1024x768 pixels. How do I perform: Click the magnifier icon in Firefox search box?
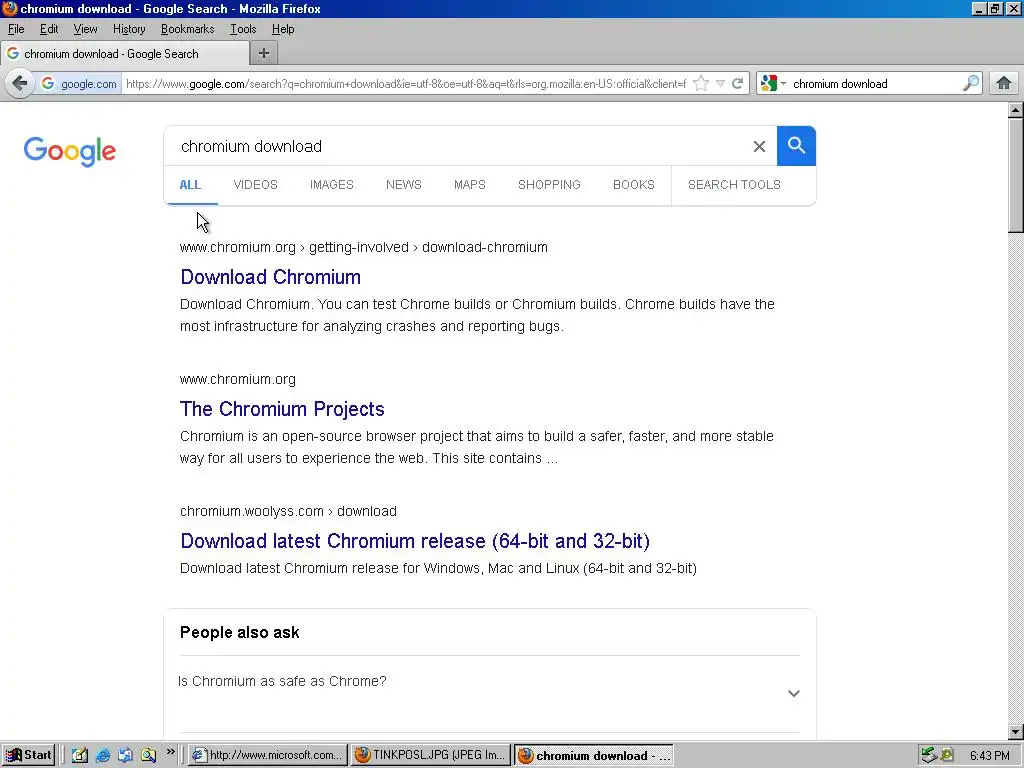point(971,84)
